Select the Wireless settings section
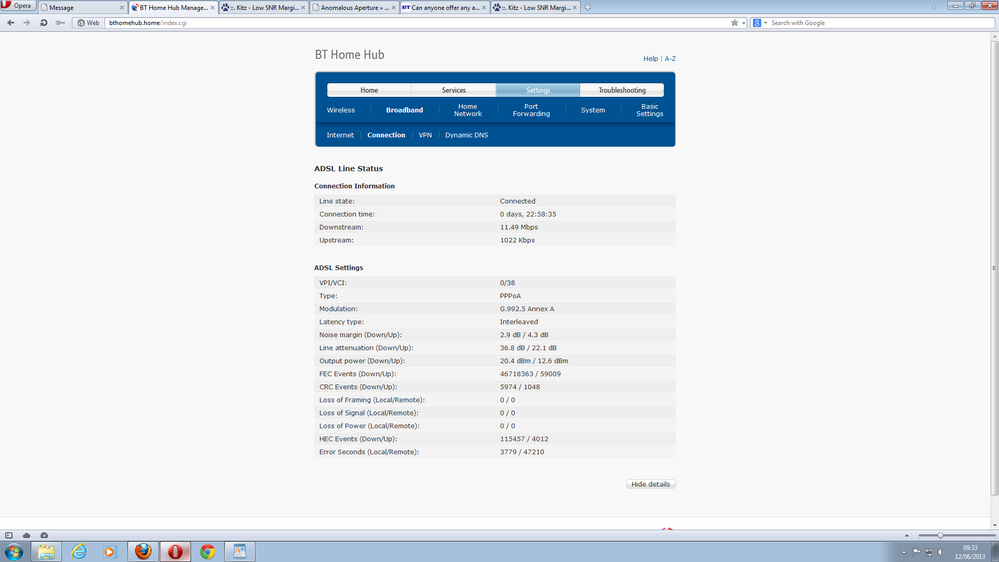Image resolution: width=999 pixels, height=562 pixels. pyautogui.click(x=341, y=110)
